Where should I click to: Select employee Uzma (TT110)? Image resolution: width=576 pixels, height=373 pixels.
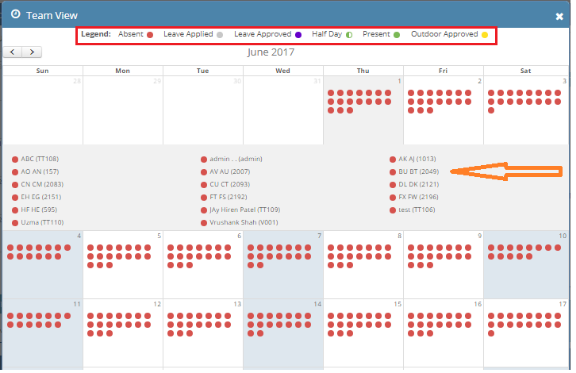click(x=42, y=222)
